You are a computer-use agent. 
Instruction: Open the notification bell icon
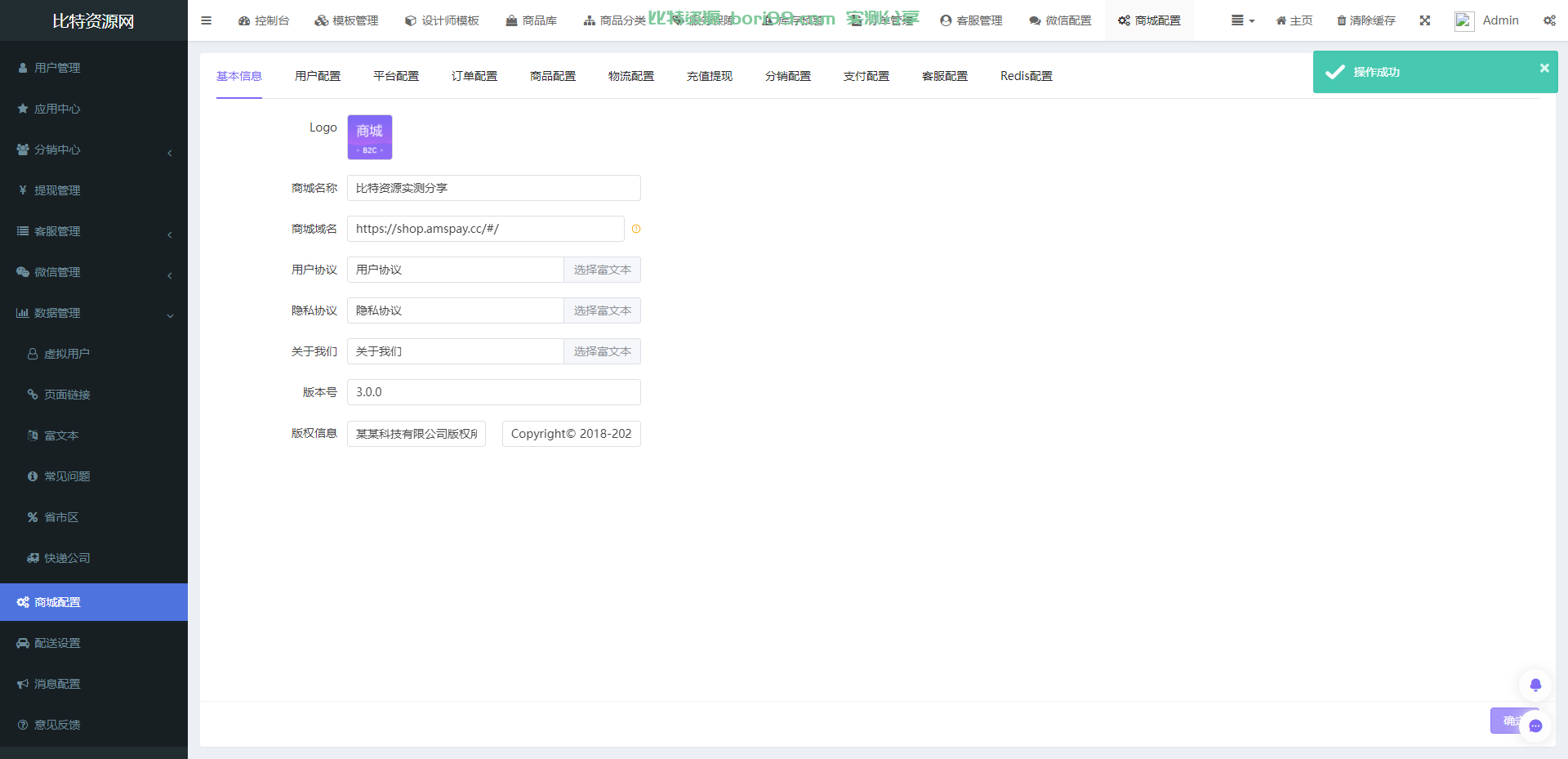tap(1535, 685)
